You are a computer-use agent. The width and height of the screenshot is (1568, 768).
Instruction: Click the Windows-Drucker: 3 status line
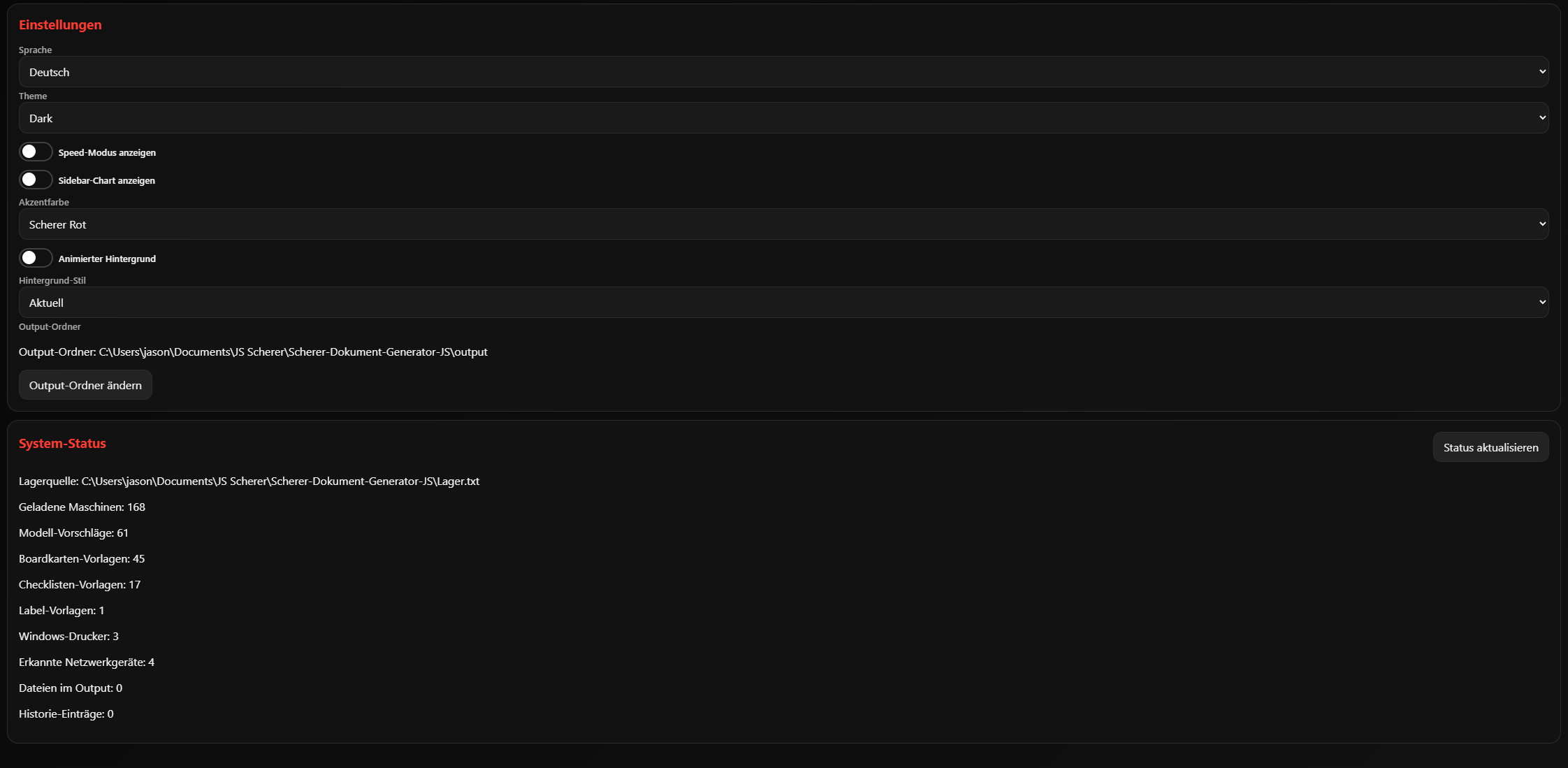click(68, 636)
